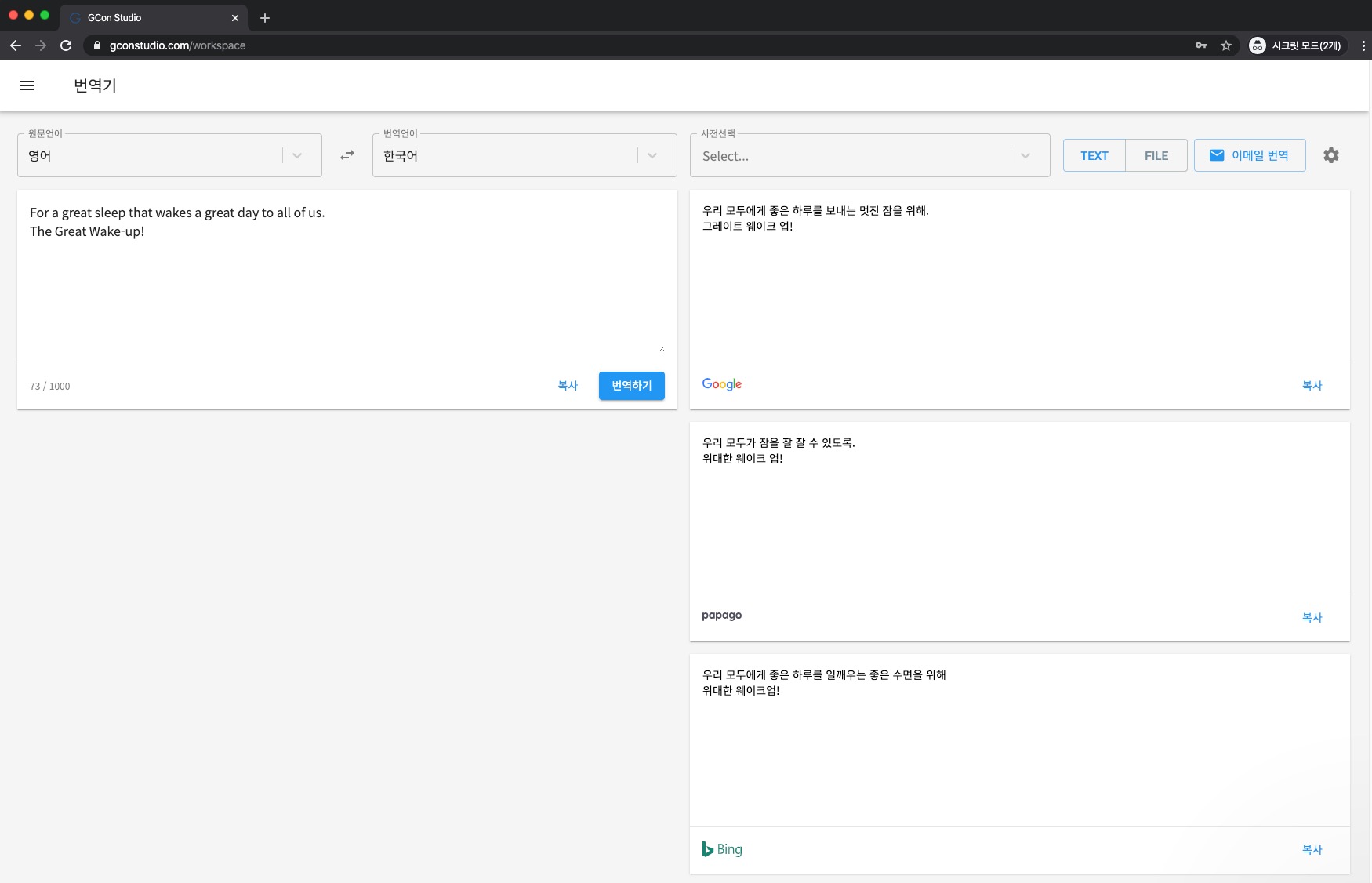Bookmark this page with star icon
The image size is (1372, 883).
click(x=1226, y=45)
